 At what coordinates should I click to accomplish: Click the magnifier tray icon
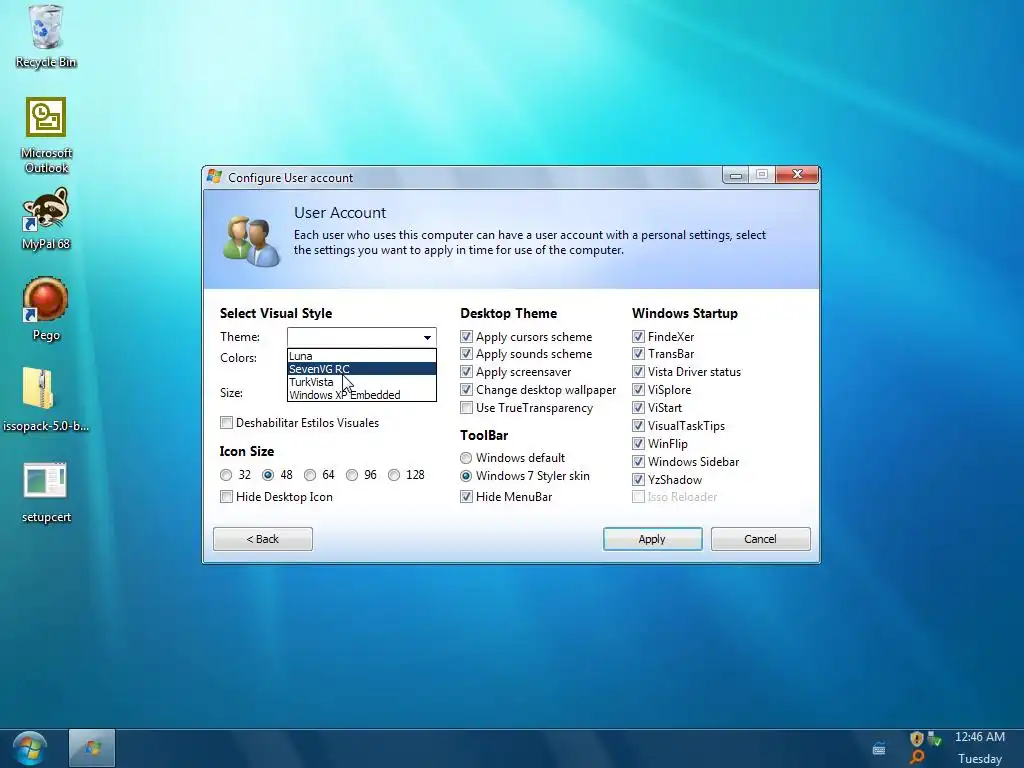click(917, 758)
